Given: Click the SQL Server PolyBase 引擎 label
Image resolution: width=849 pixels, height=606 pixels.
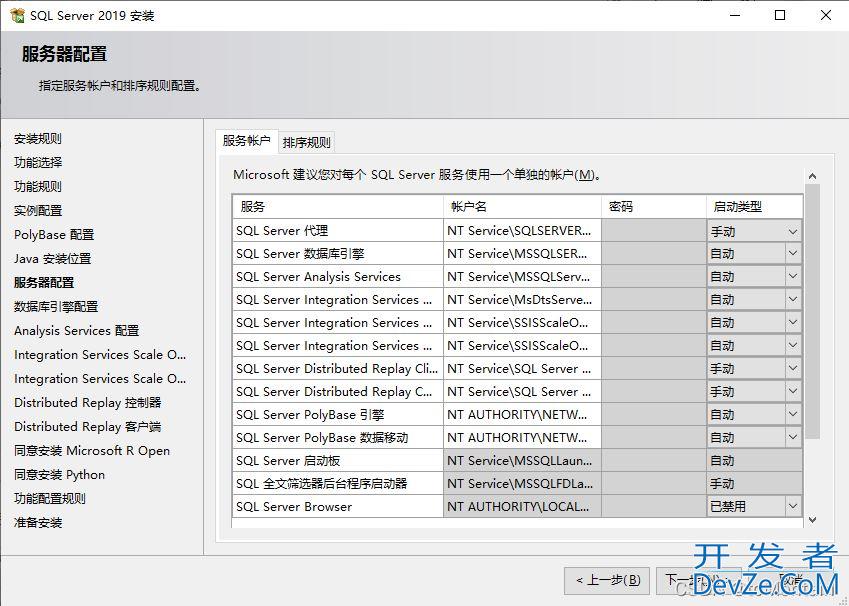Looking at the screenshot, I should (x=310, y=415).
